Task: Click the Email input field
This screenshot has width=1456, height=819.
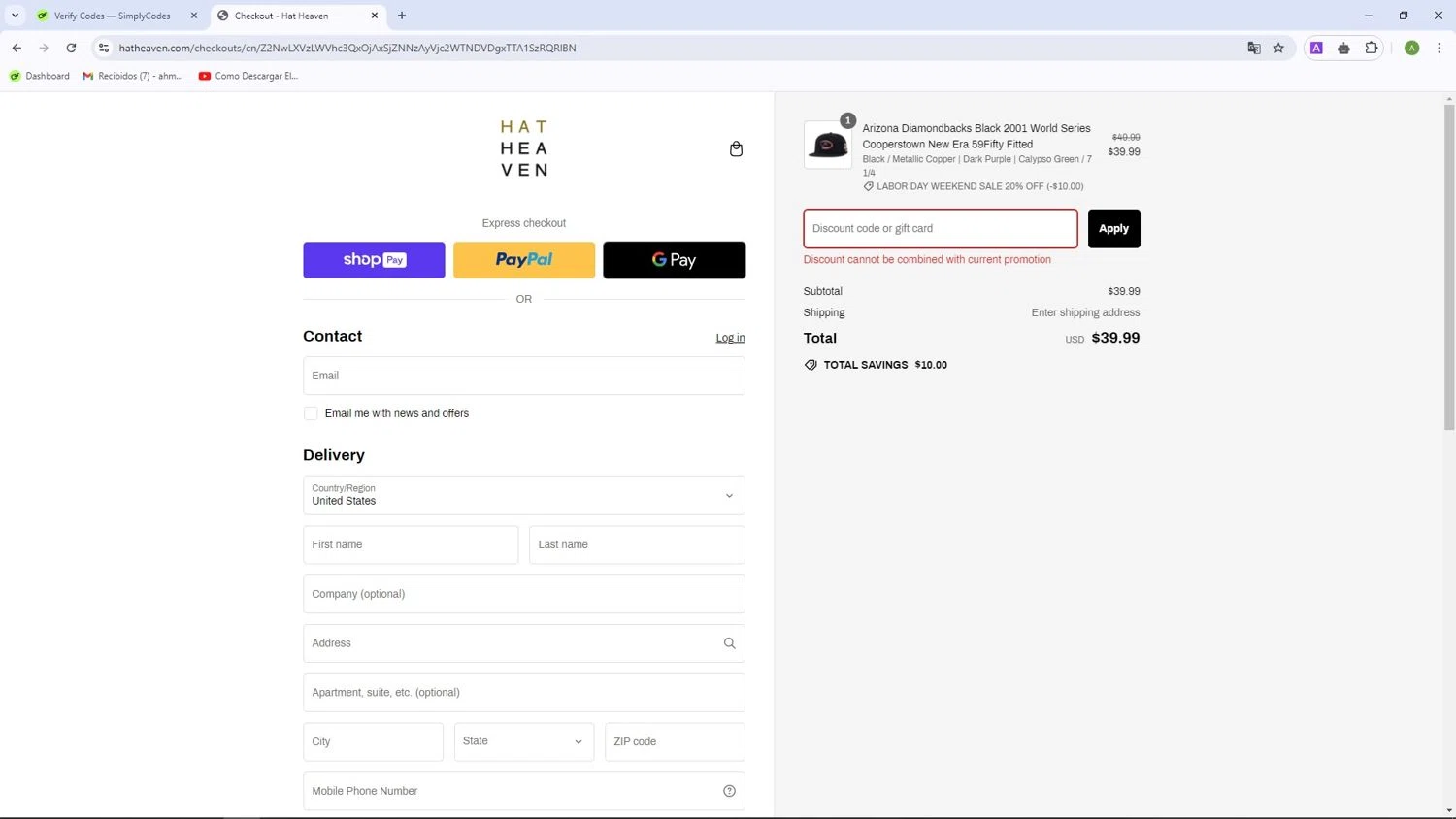Action: coord(524,376)
